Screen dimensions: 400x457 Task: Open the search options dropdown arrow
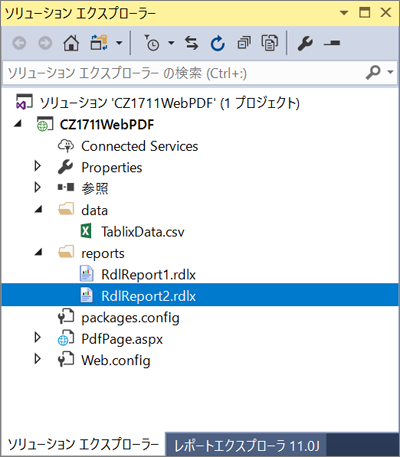tap(390, 72)
